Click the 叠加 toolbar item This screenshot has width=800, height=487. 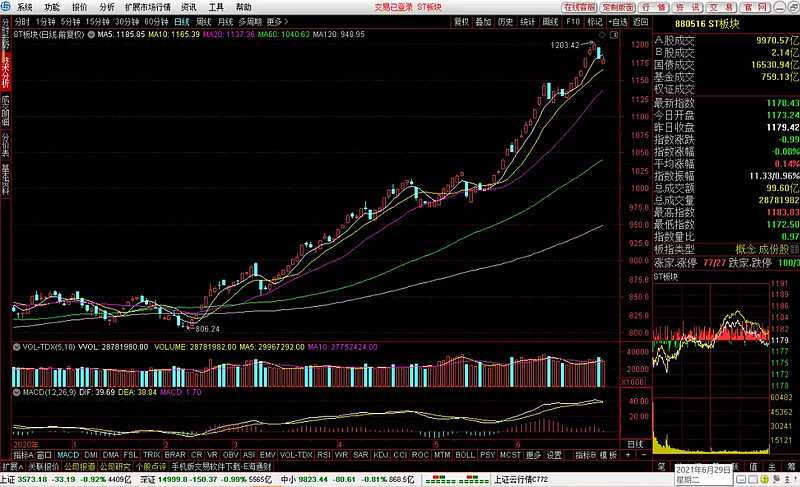pos(483,22)
